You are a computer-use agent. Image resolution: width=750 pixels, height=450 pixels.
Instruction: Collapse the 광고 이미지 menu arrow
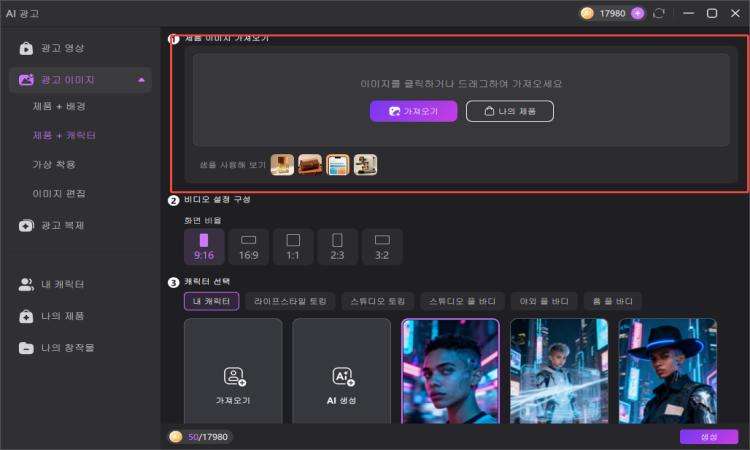click(141, 80)
